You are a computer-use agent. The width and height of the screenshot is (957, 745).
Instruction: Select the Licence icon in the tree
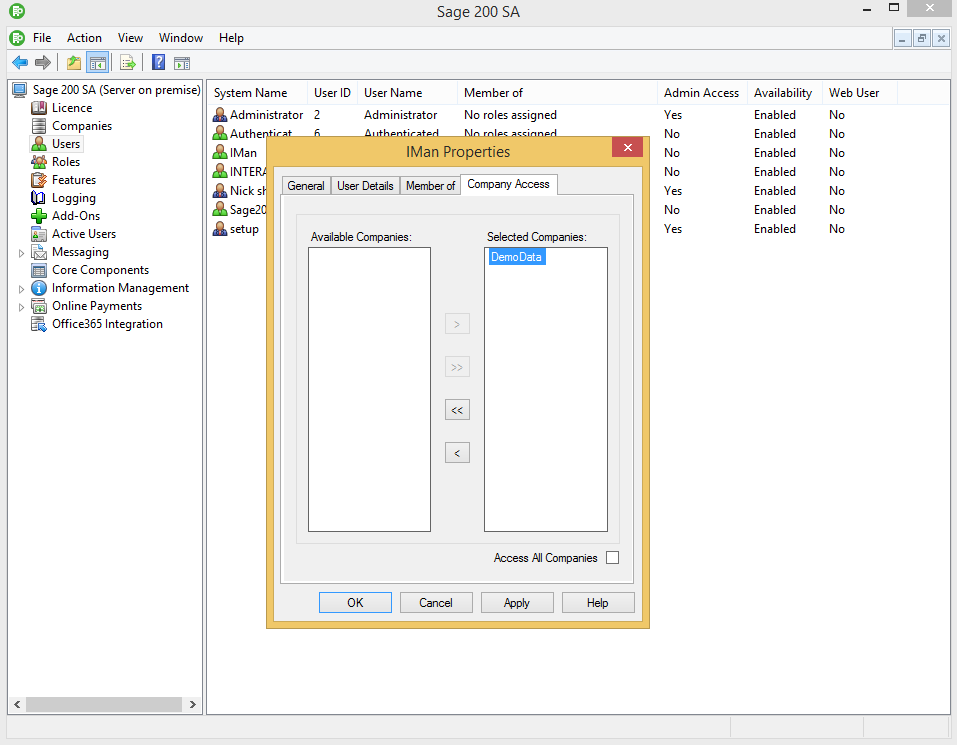tap(39, 108)
